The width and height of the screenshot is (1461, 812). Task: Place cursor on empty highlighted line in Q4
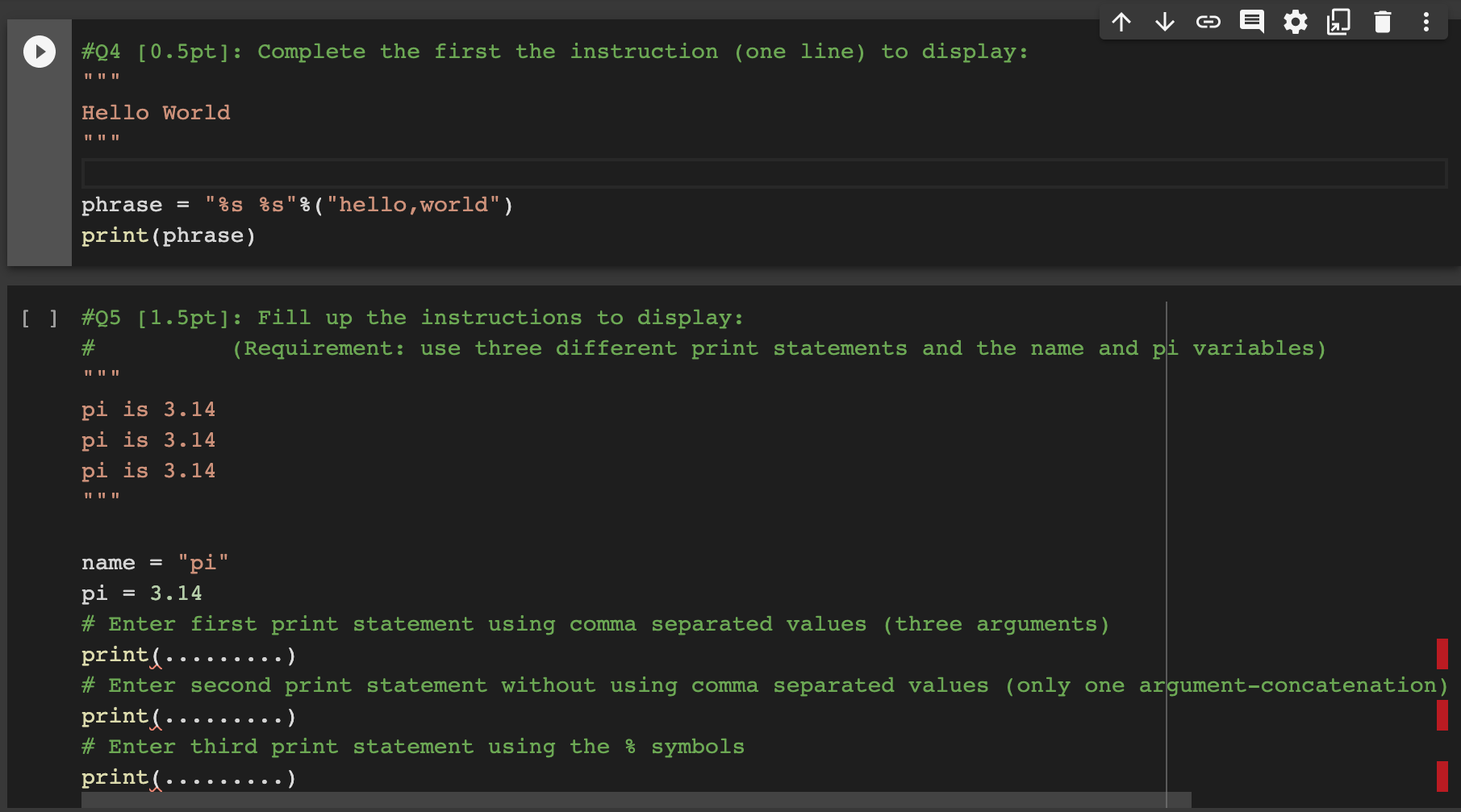pos(764,173)
